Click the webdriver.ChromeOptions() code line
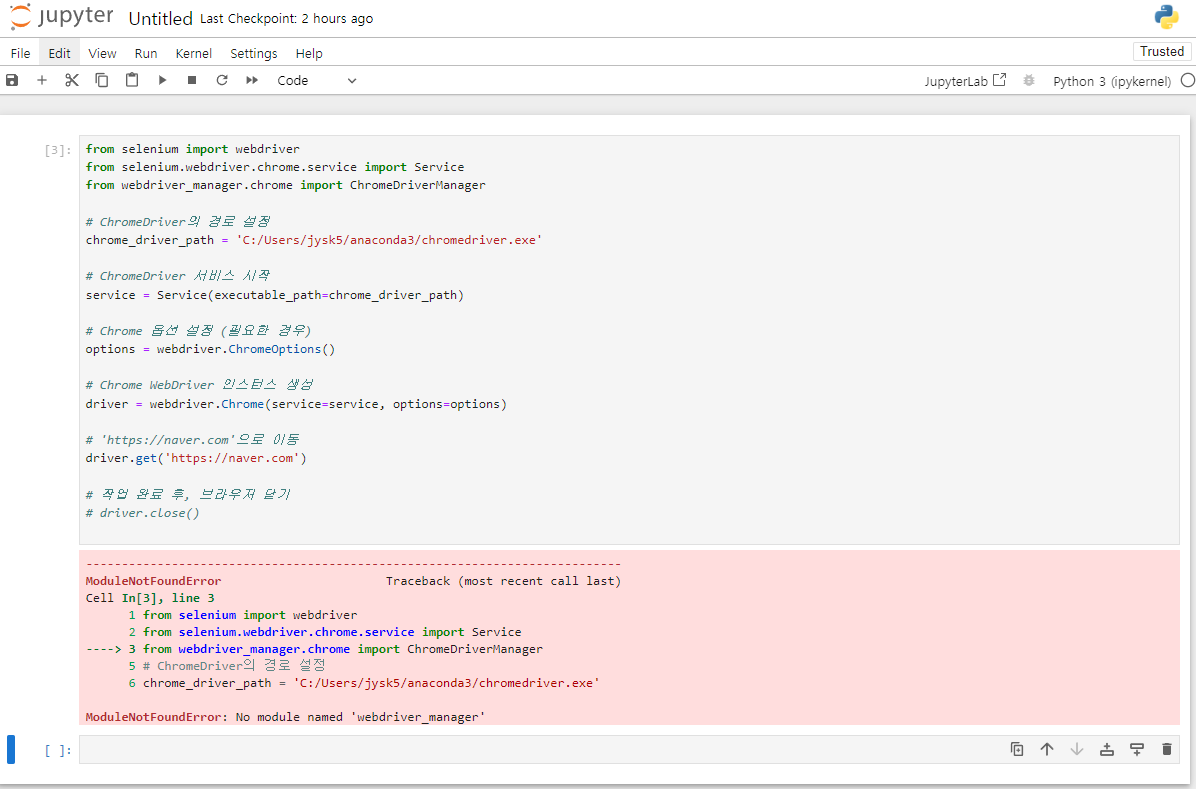The width and height of the screenshot is (1196, 789). 211,349
